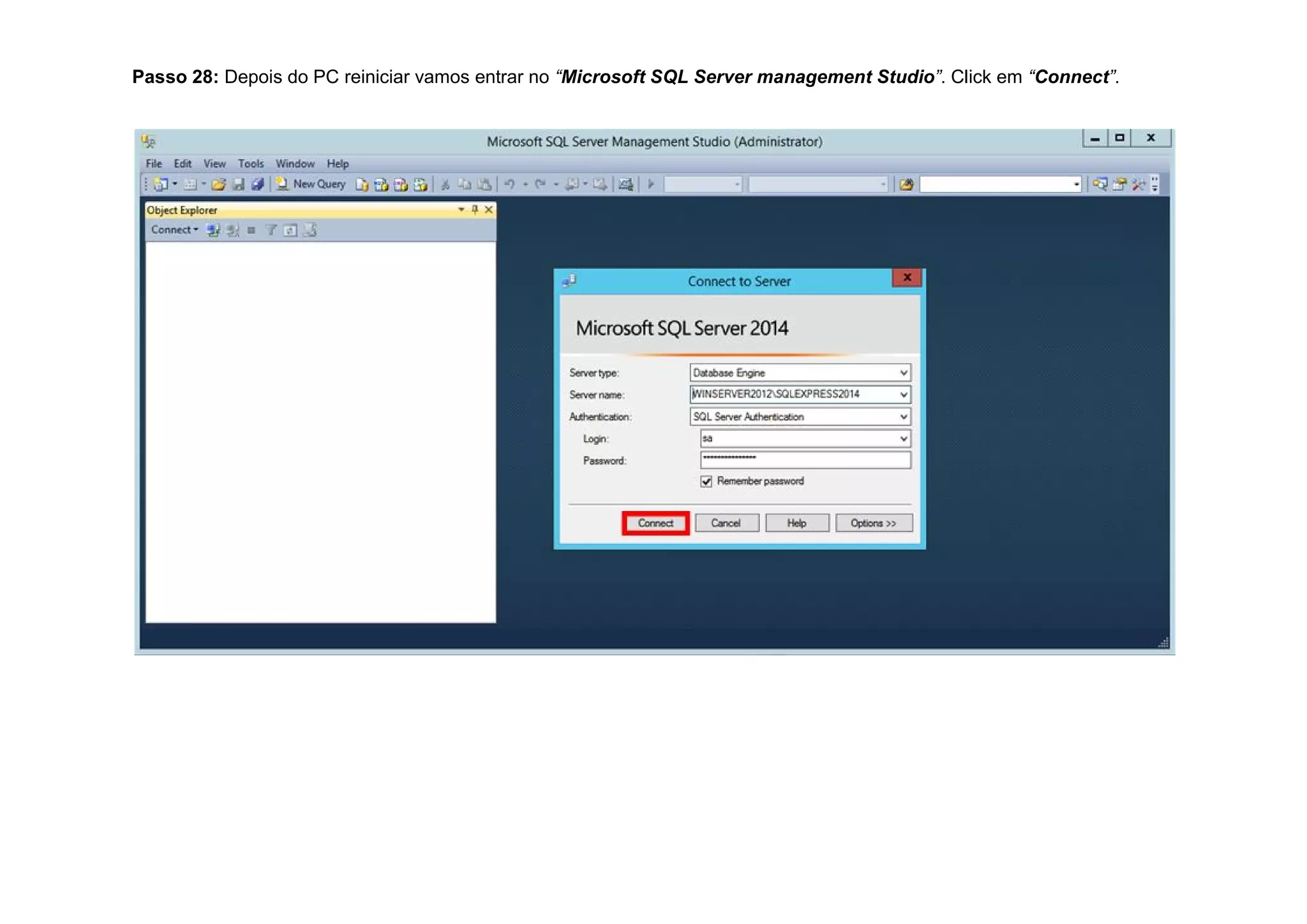Click the Connect to Server dialog title icon

coord(569,281)
